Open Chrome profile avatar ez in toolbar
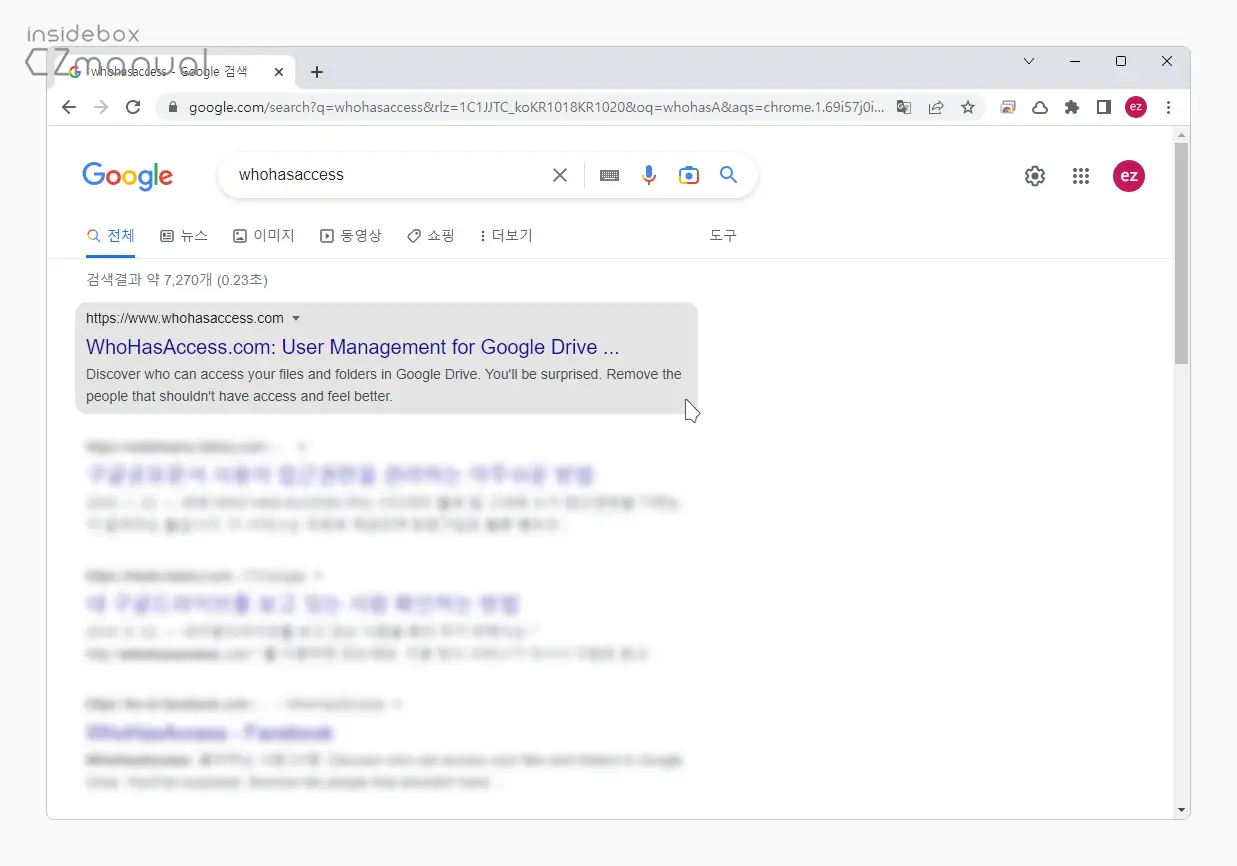The height and width of the screenshot is (866, 1237). click(1136, 107)
